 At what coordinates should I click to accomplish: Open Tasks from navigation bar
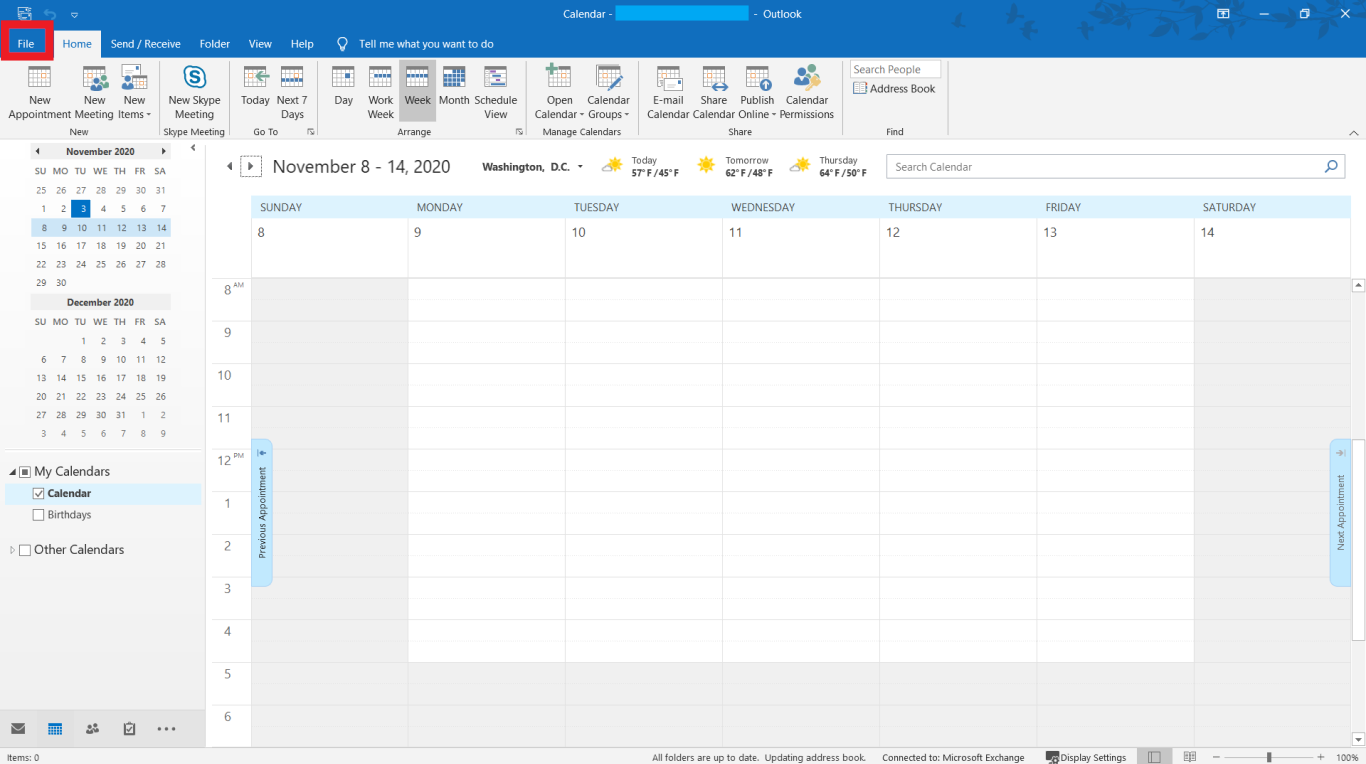tap(129, 729)
